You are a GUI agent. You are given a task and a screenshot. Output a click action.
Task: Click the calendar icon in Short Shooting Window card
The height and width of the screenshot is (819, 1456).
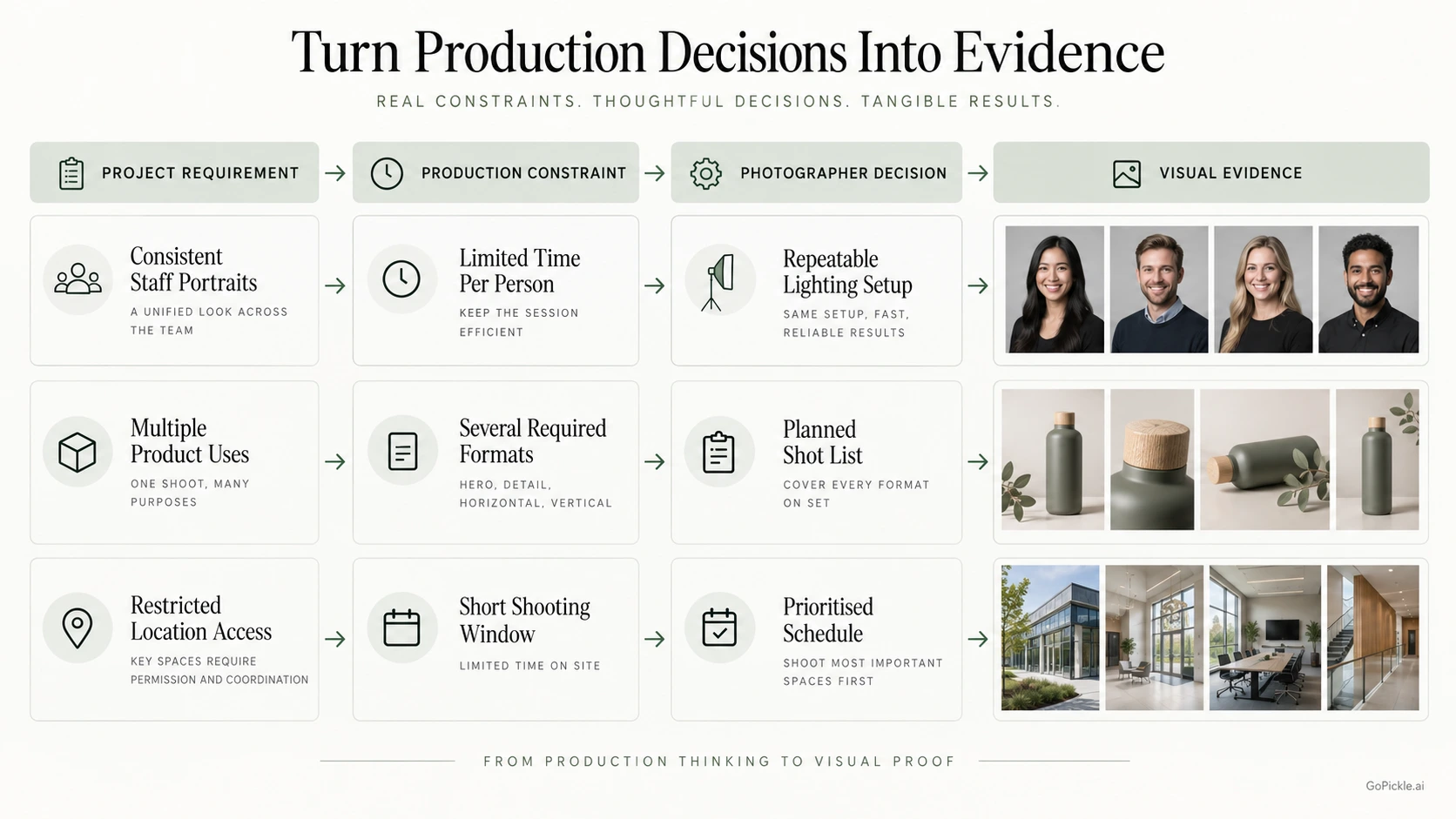click(x=401, y=628)
